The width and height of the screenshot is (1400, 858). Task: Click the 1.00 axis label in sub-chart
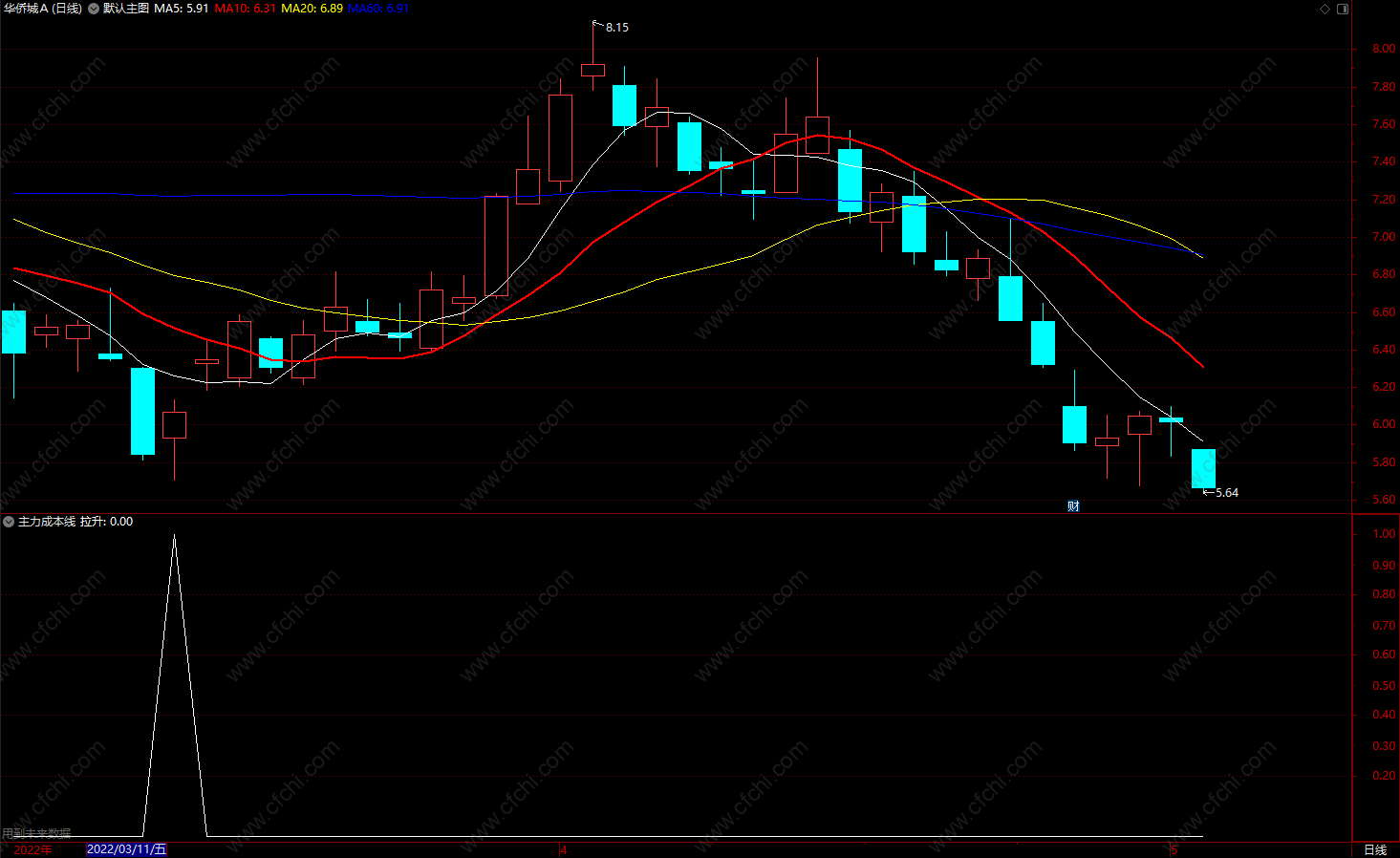tap(1384, 534)
